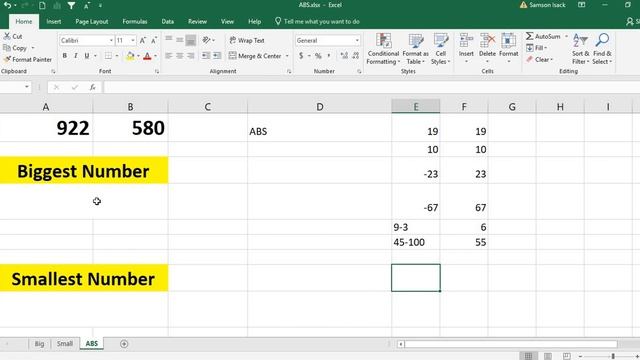Switch to the Big sheet tab
The height and width of the screenshot is (360, 640).
[x=39, y=344]
